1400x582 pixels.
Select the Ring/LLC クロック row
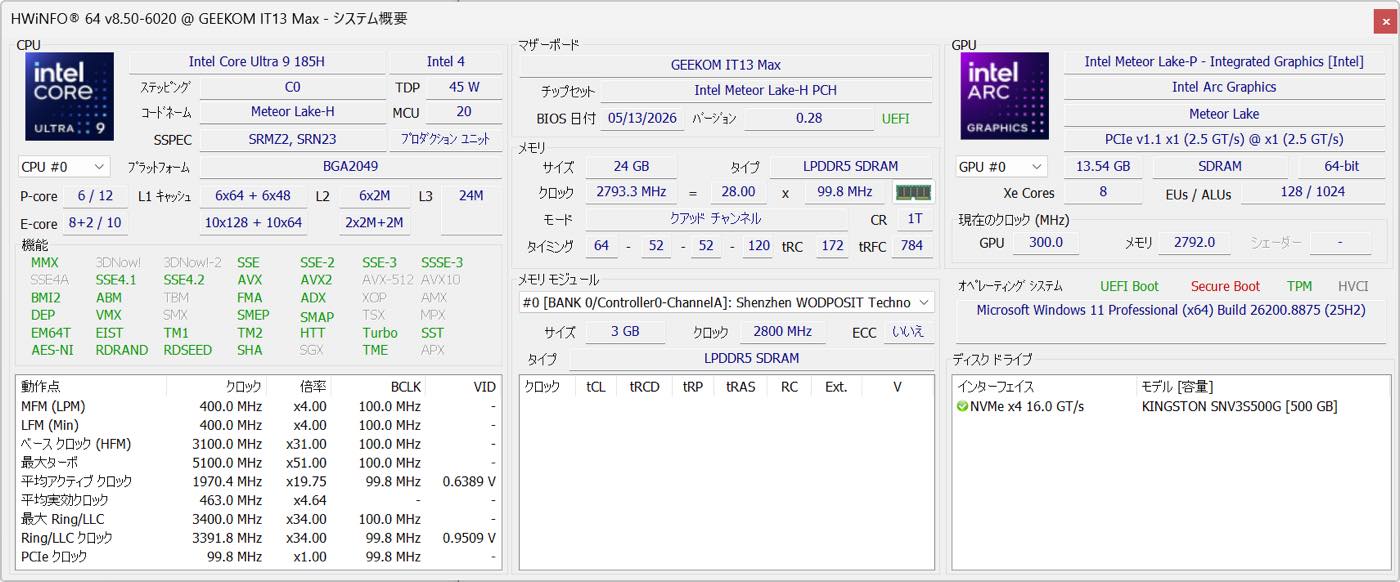coord(259,538)
